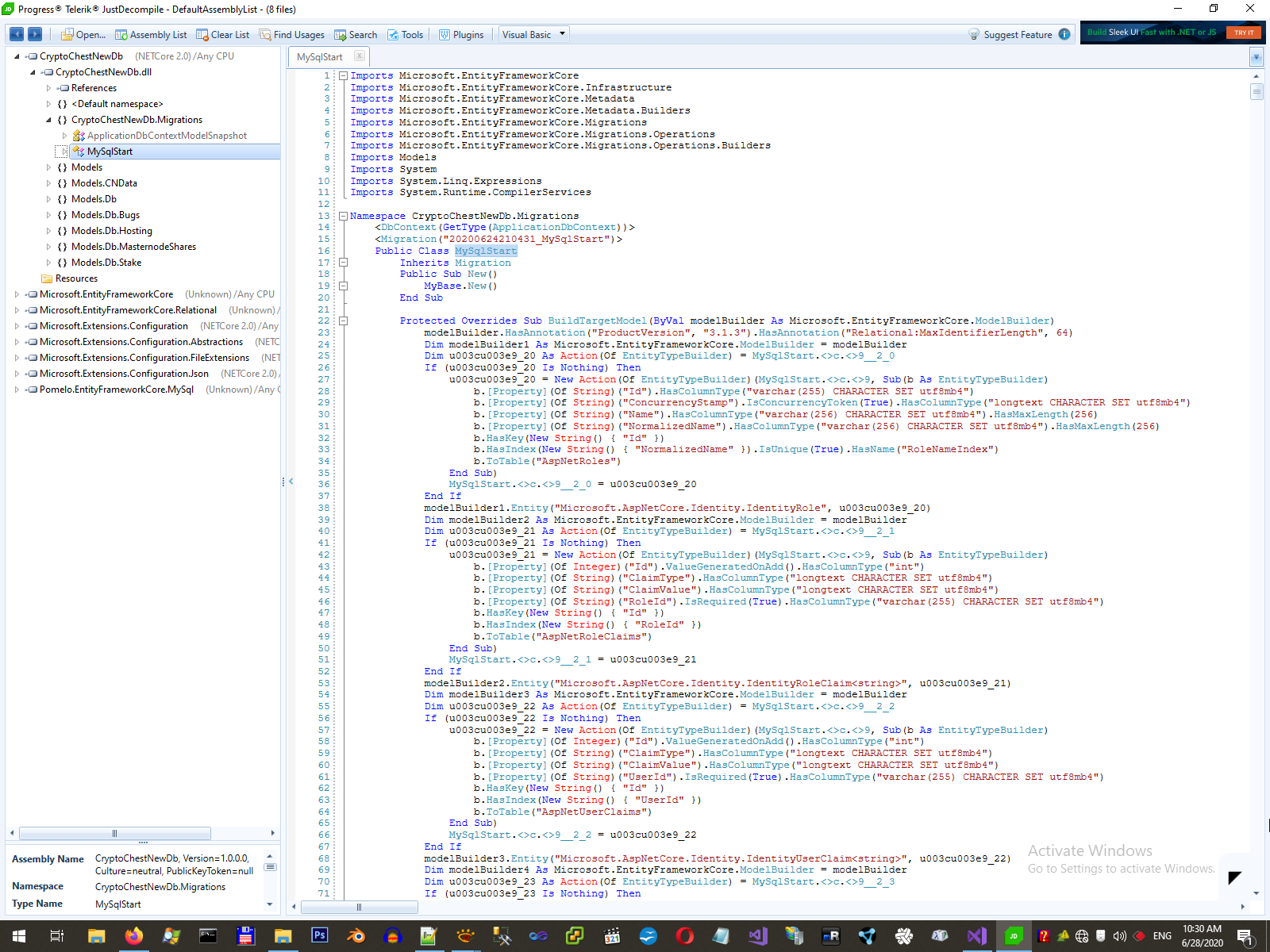Click the code editor scroll up arrow

tap(1256, 77)
